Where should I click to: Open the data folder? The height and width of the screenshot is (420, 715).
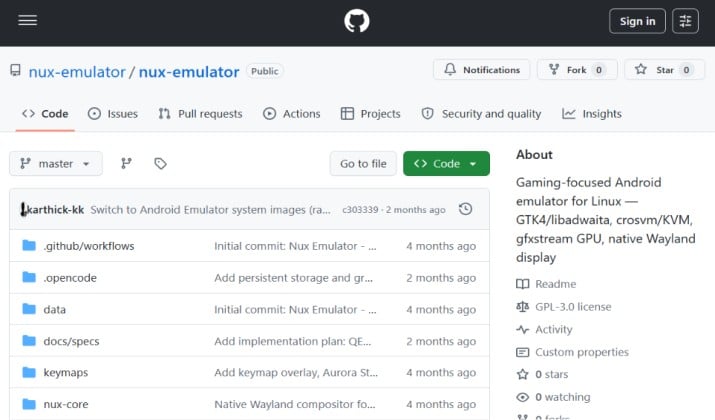point(54,309)
